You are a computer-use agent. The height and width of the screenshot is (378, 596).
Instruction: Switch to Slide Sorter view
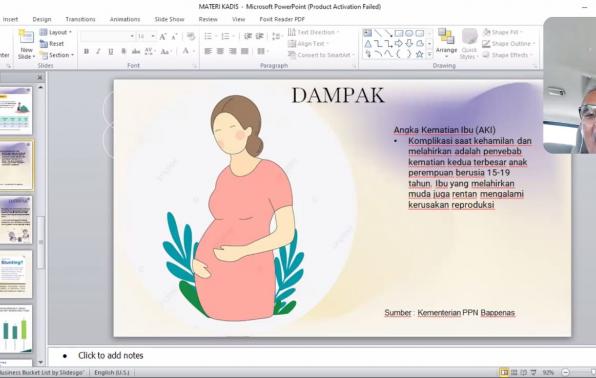pyautogui.click(x=514, y=372)
